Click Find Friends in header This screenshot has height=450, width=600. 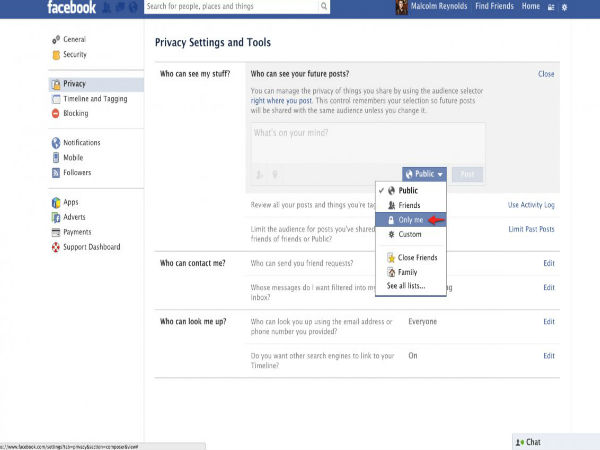pyautogui.click(x=494, y=6)
